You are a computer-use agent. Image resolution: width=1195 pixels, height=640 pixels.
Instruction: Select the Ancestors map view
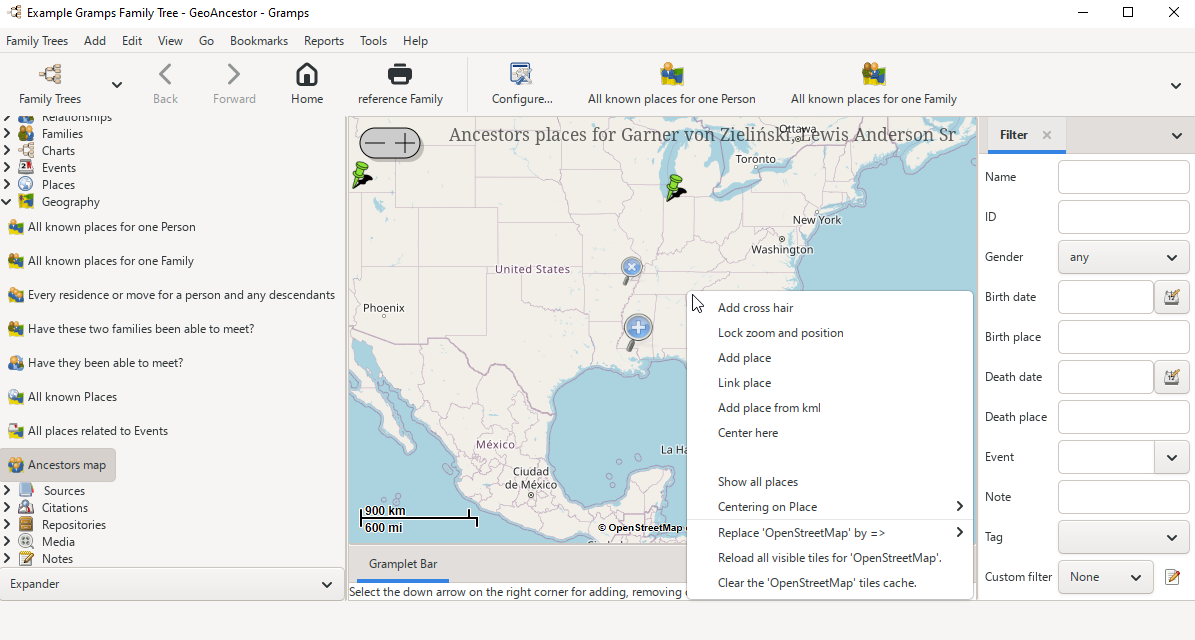click(x=58, y=465)
